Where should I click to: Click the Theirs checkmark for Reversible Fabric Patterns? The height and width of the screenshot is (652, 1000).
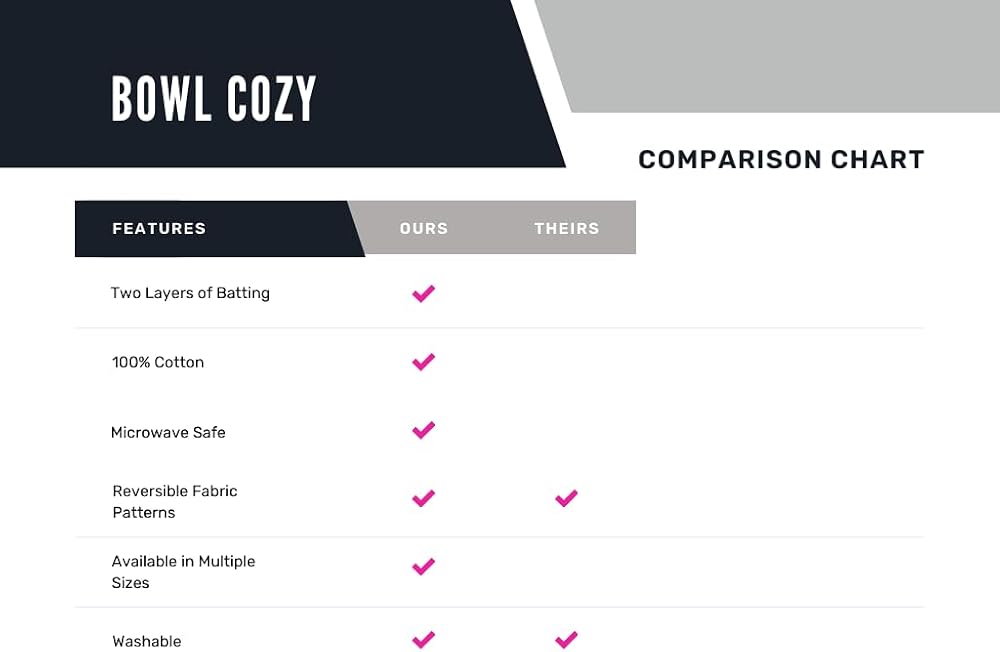(566, 498)
